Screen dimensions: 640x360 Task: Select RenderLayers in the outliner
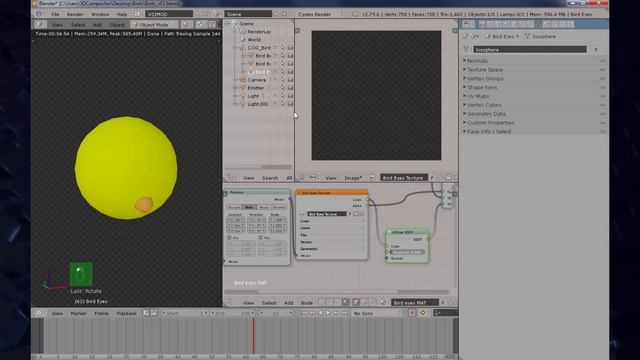click(x=259, y=31)
